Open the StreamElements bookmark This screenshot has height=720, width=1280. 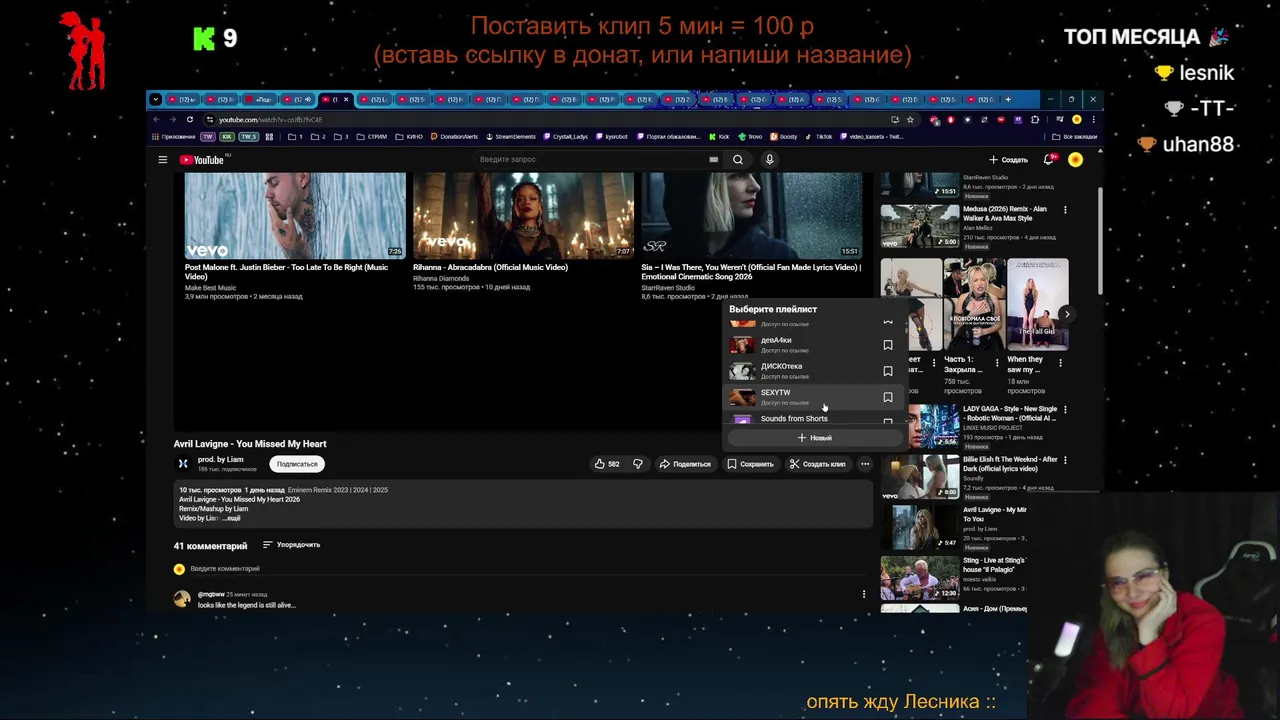[x=510, y=136]
